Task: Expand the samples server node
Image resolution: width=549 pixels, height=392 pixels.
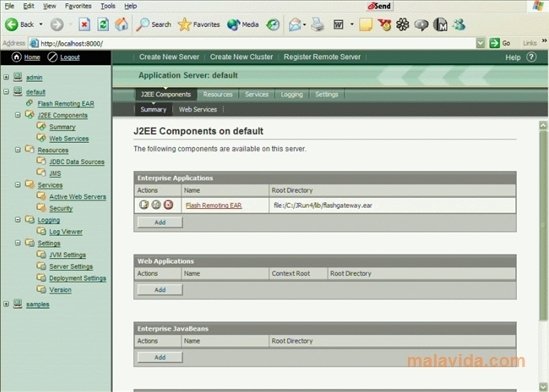Action: 6,304
